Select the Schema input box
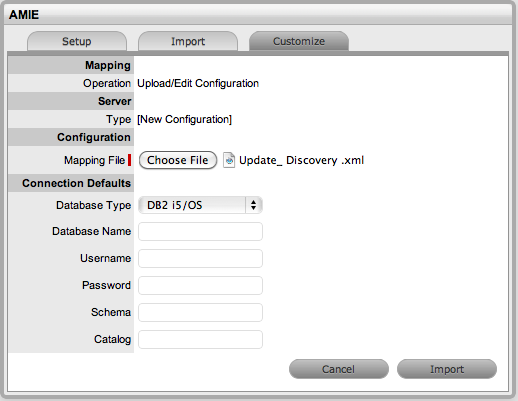The image size is (518, 401). tap(200, 312)
